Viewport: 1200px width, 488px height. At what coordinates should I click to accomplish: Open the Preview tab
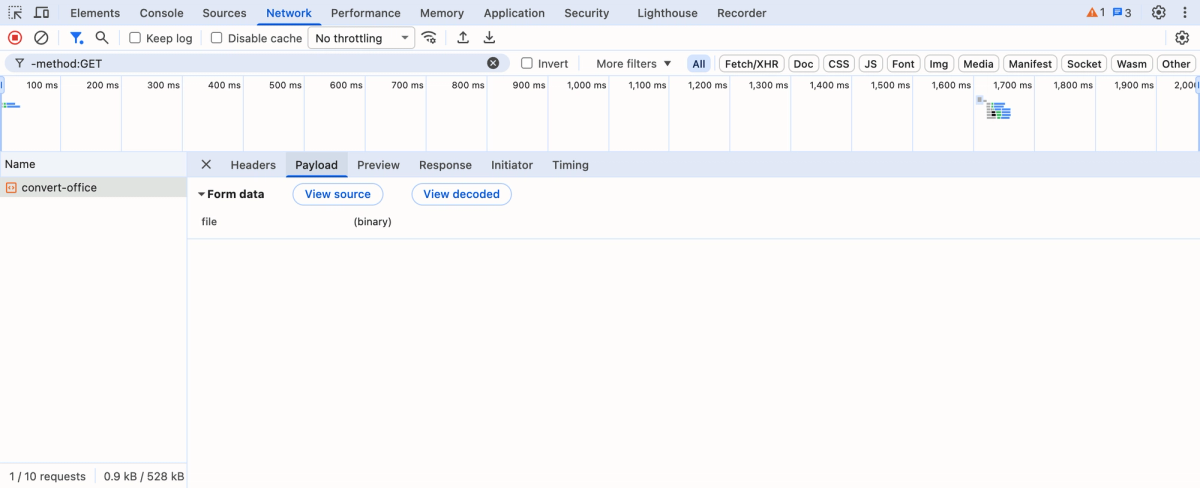coord(378,165)
